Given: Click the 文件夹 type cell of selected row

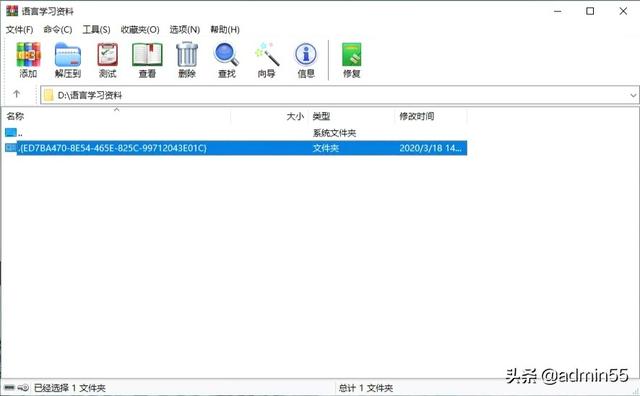Looking at the screenshot, I should [326, 148].
